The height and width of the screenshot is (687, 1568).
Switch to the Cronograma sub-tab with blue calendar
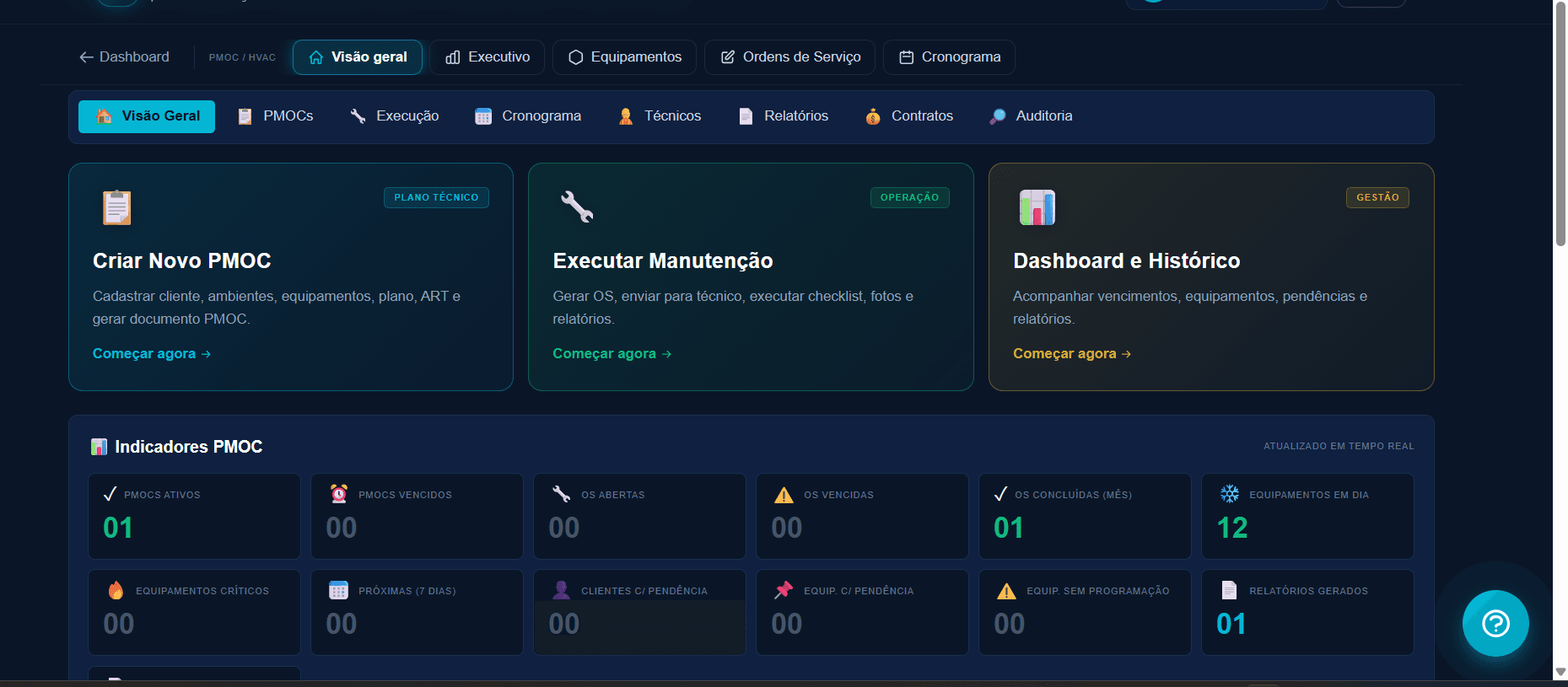(528, 116)
